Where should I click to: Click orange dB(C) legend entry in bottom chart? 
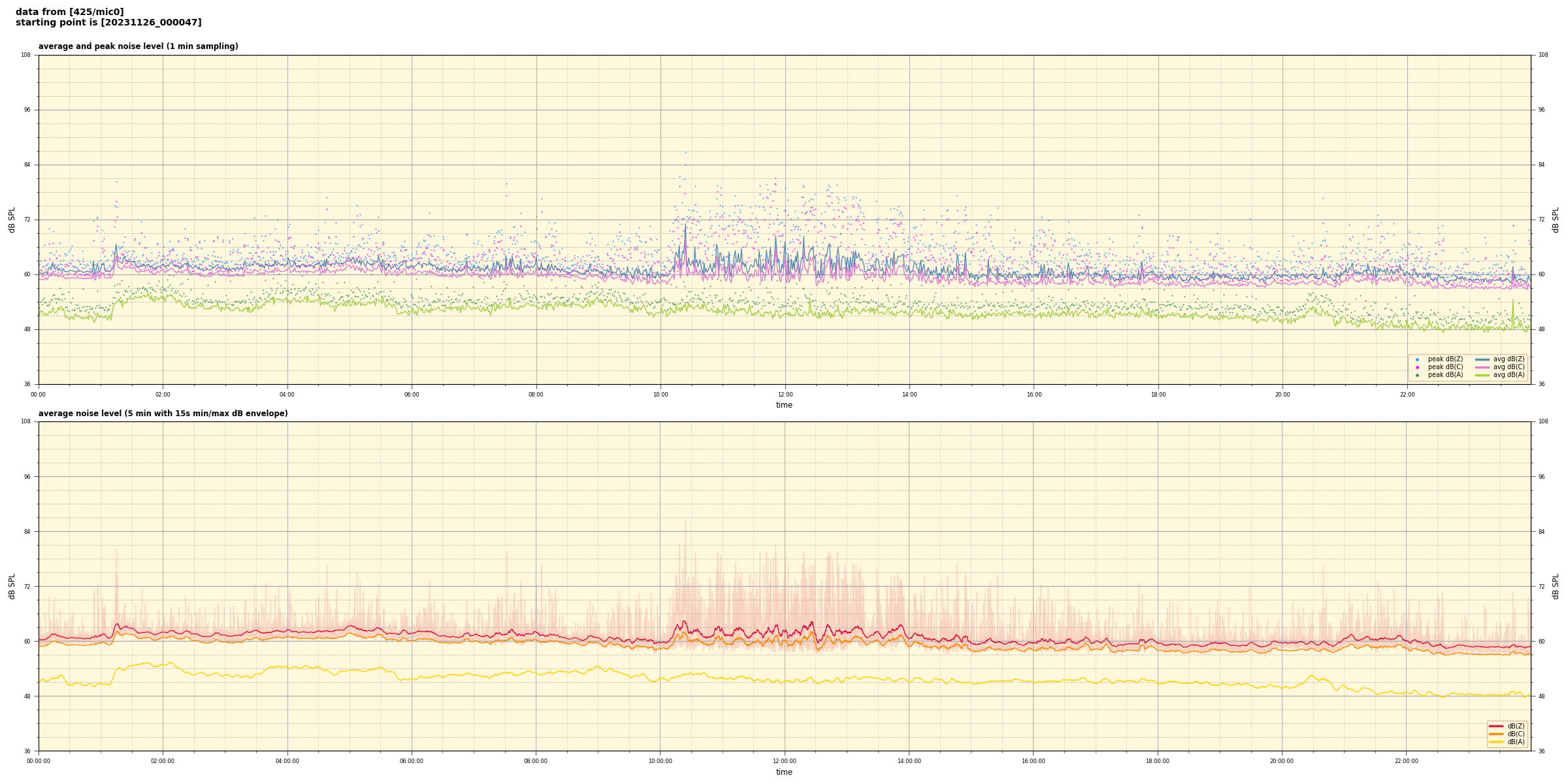[1515, 734]
